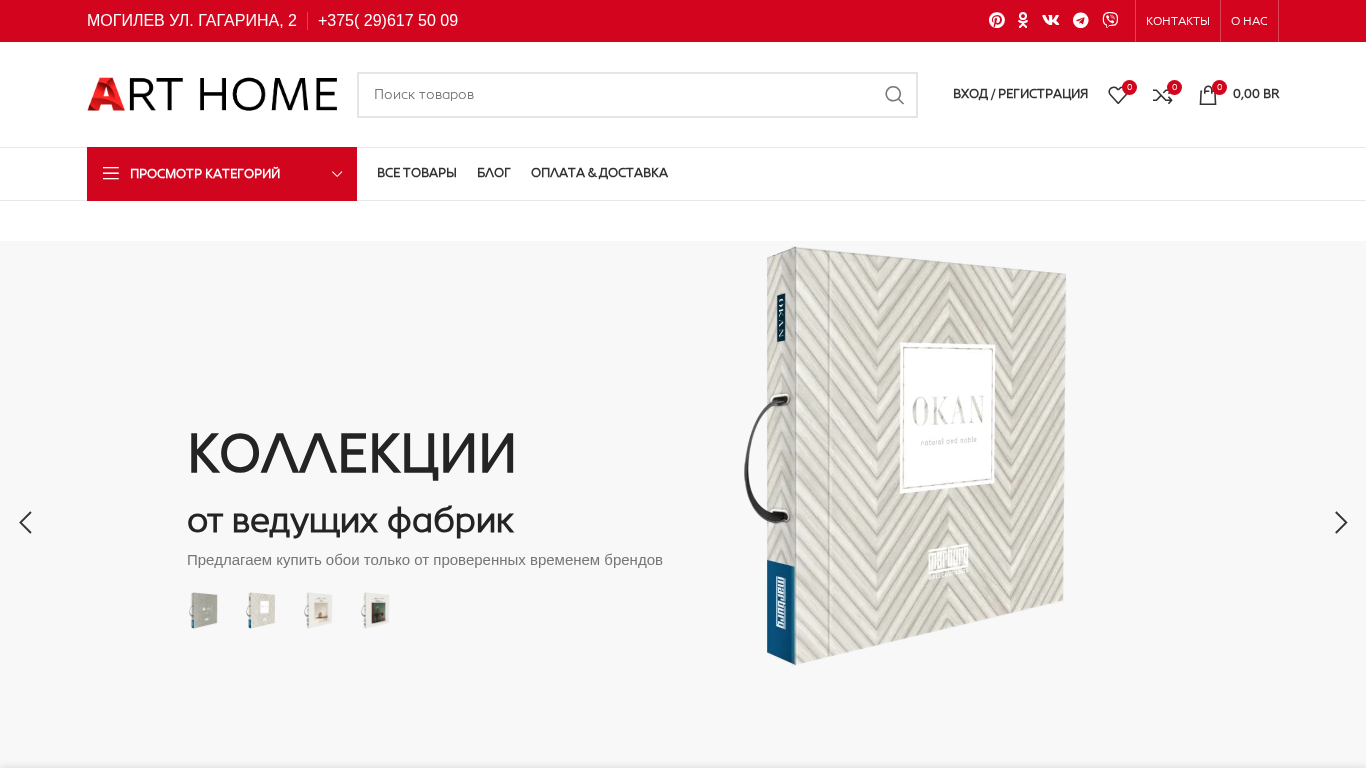Viewport: 1366px width, 768px height.
Task: Open the compare products shuffle icon
Action: click(x=1162, y=95)
